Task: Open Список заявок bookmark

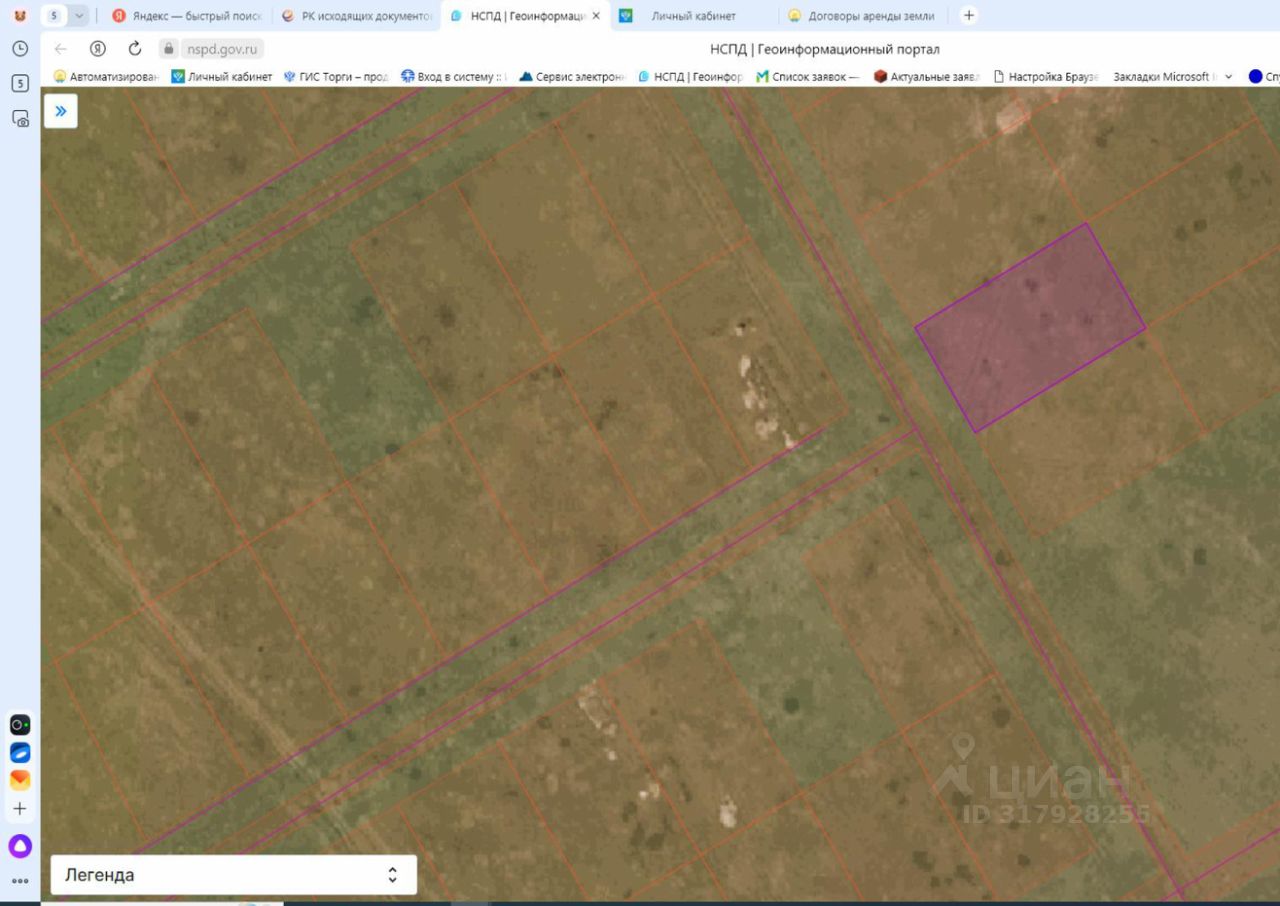Action: tap(808, 76)
